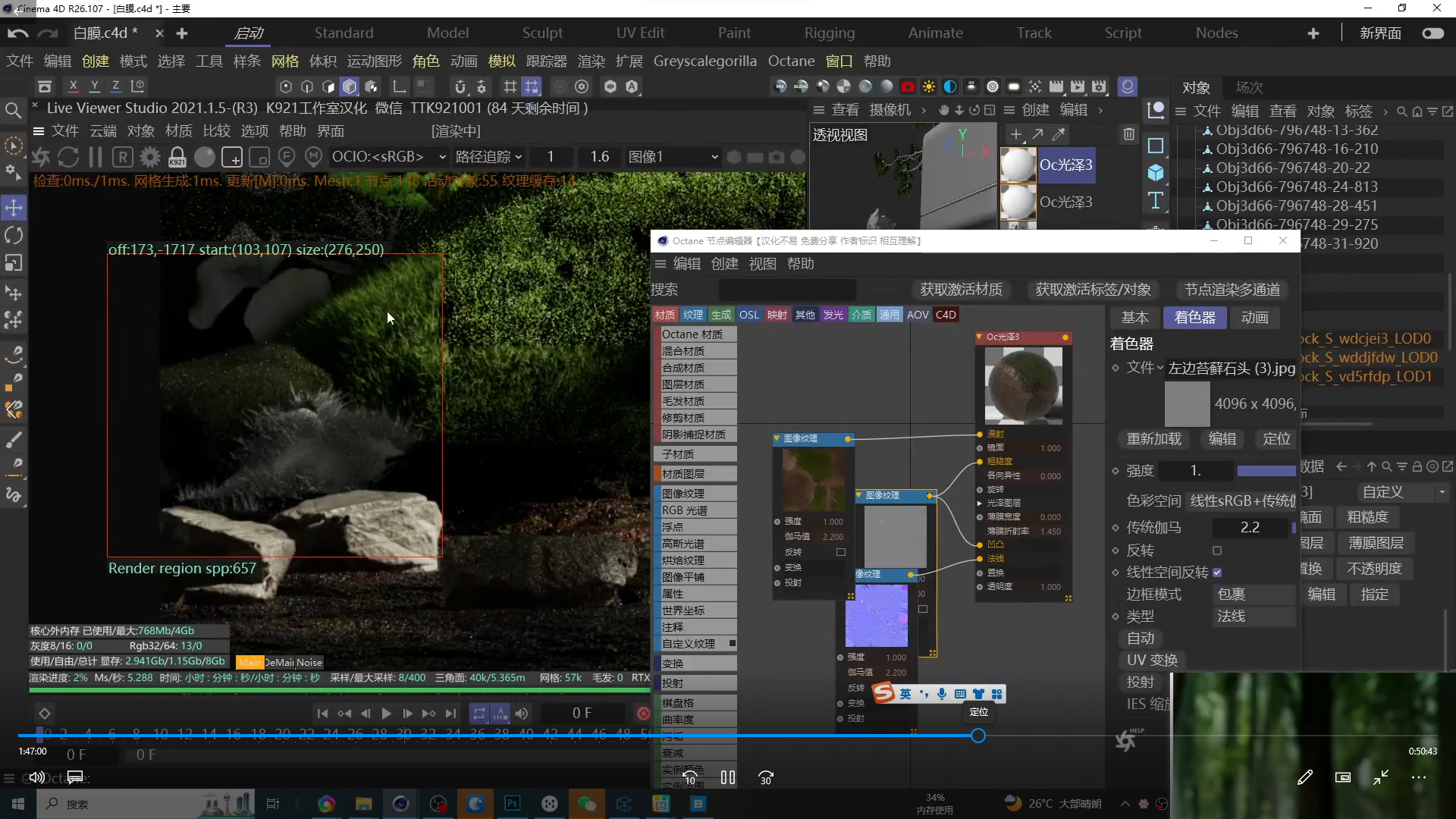Click the Octane render restart icon
Image resolution: width=1456 pixels, height=819 pixels.
tap(68, 157)
